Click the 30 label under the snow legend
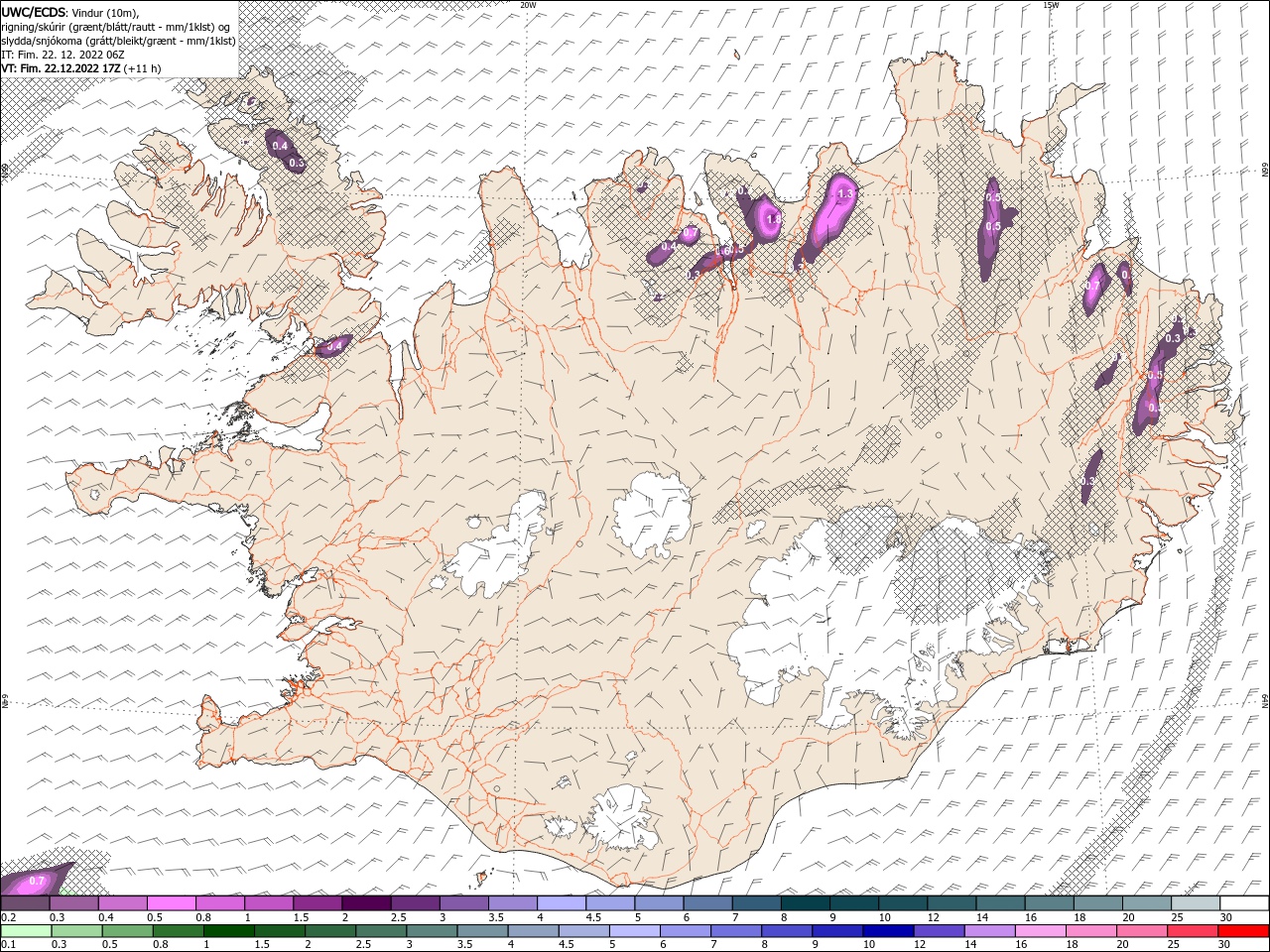Screen dimensions: 1270x952 point(1226,917)
